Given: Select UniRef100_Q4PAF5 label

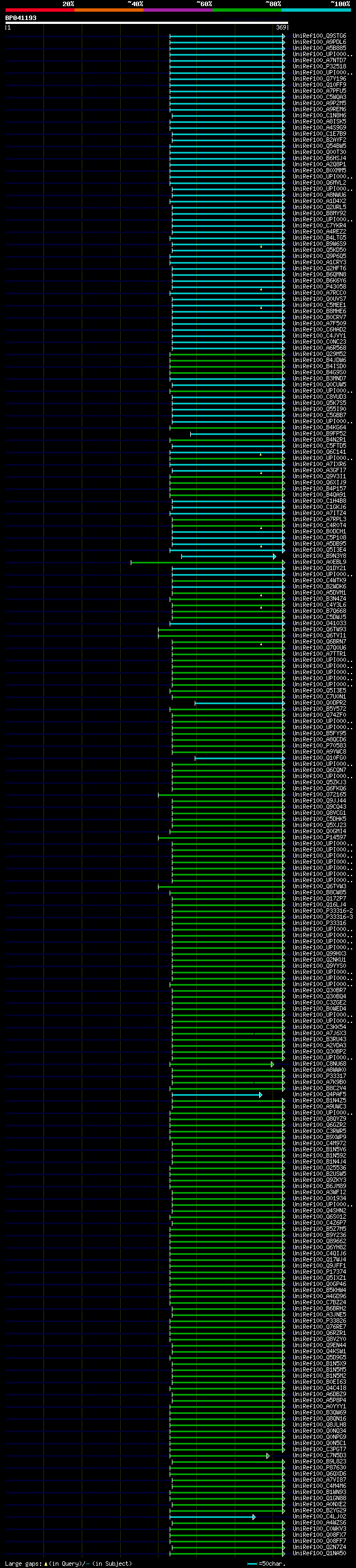Looking at the screenshot, I should pos(319,1094).
